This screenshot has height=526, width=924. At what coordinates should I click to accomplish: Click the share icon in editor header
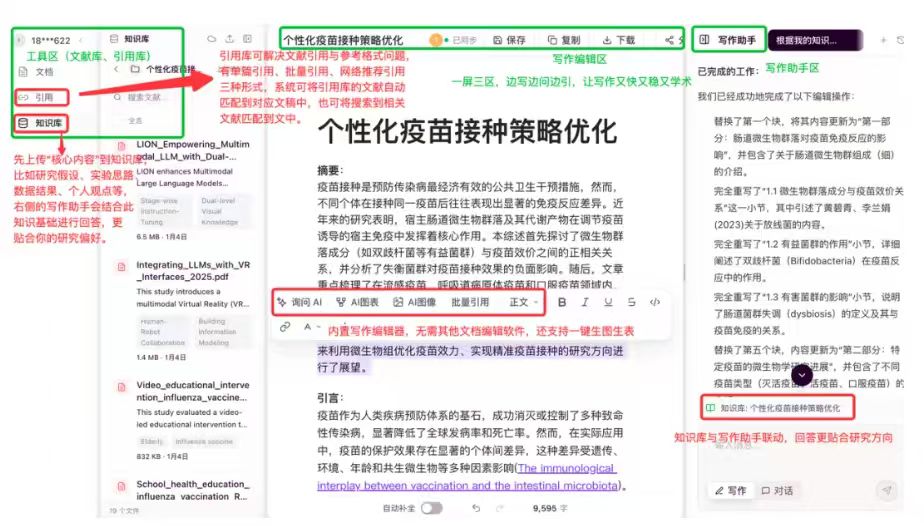point(670,40)
